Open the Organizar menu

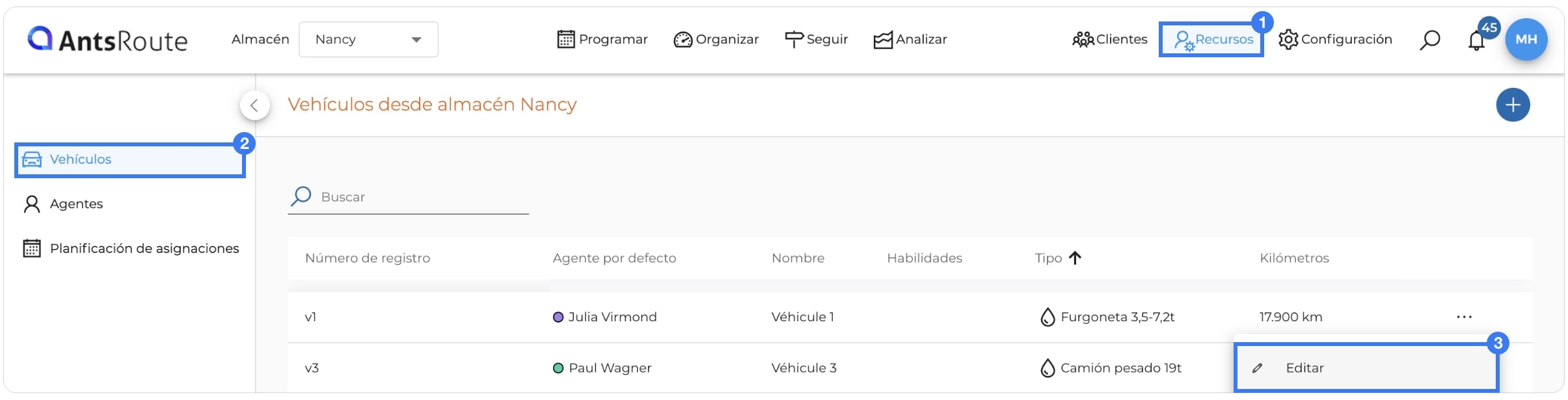point(716,39)
